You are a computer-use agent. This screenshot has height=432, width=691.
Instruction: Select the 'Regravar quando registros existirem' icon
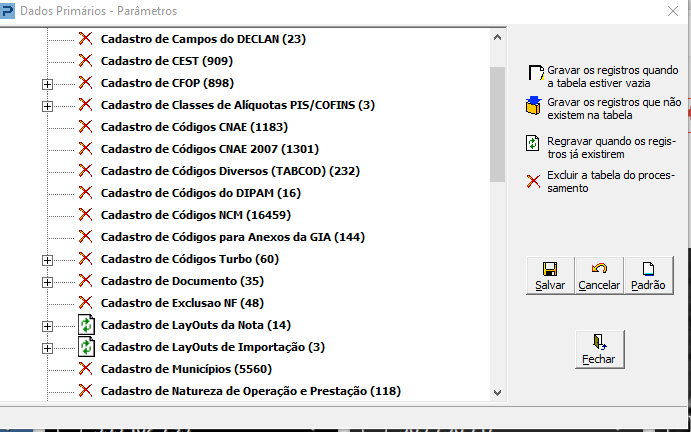click(533, 143)
